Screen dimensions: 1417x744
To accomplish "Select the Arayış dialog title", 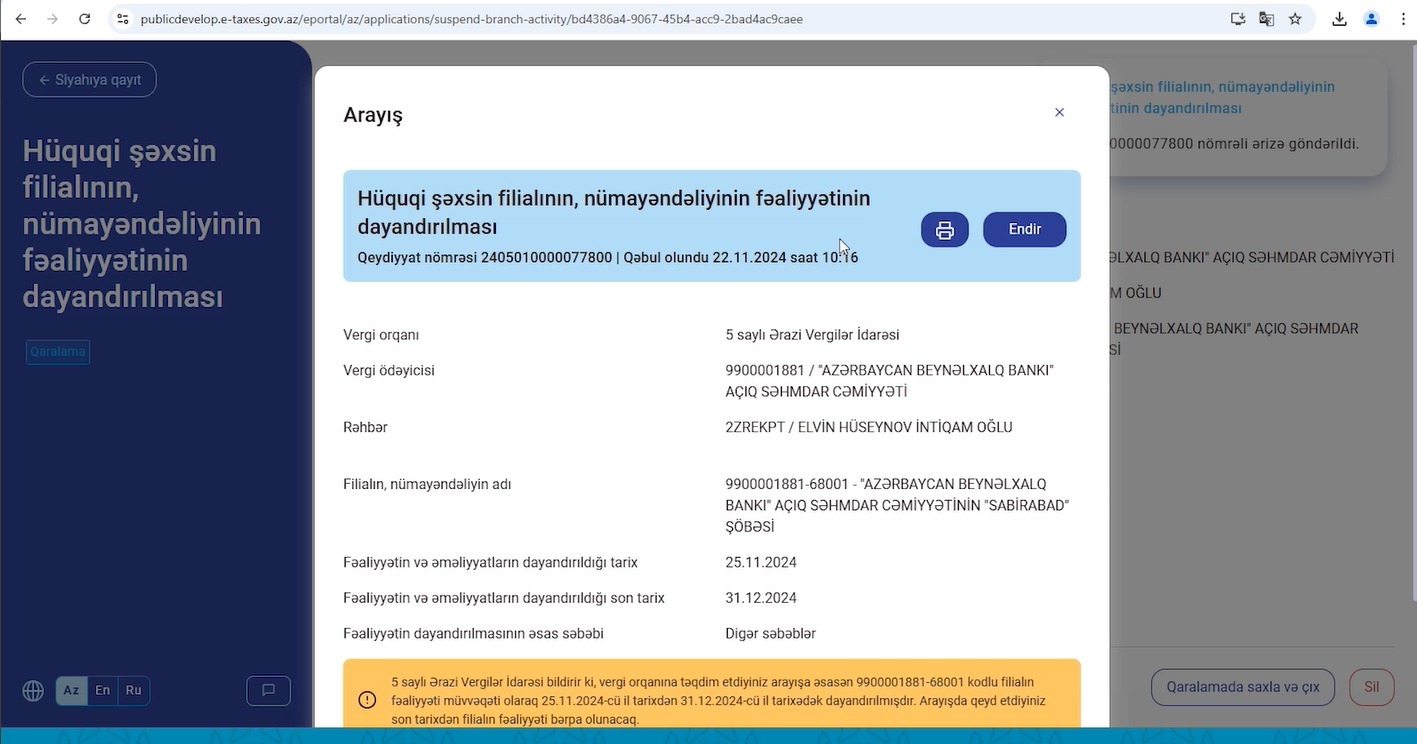I will pyautogui.click(x=373, y=115).
